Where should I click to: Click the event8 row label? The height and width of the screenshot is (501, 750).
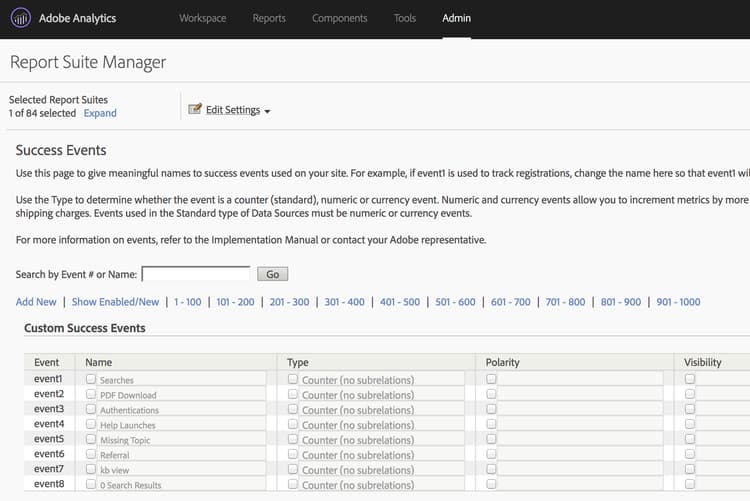point(49,484)
